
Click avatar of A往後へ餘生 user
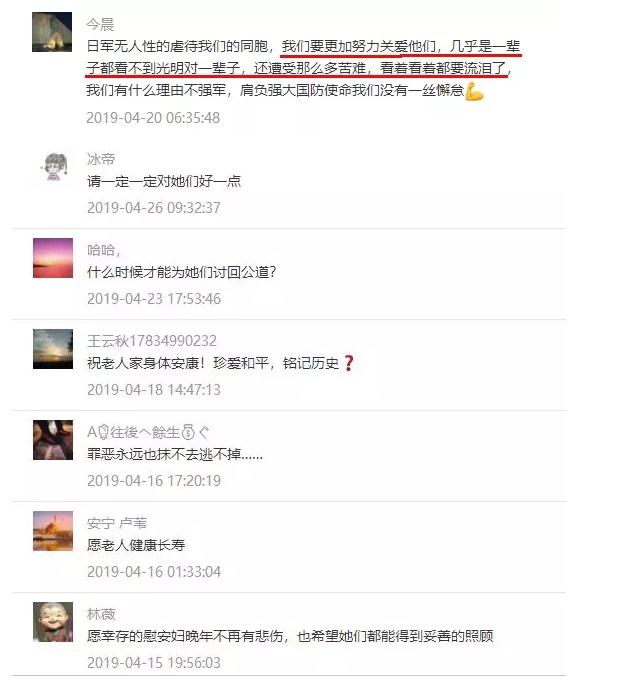click(53, 440)
